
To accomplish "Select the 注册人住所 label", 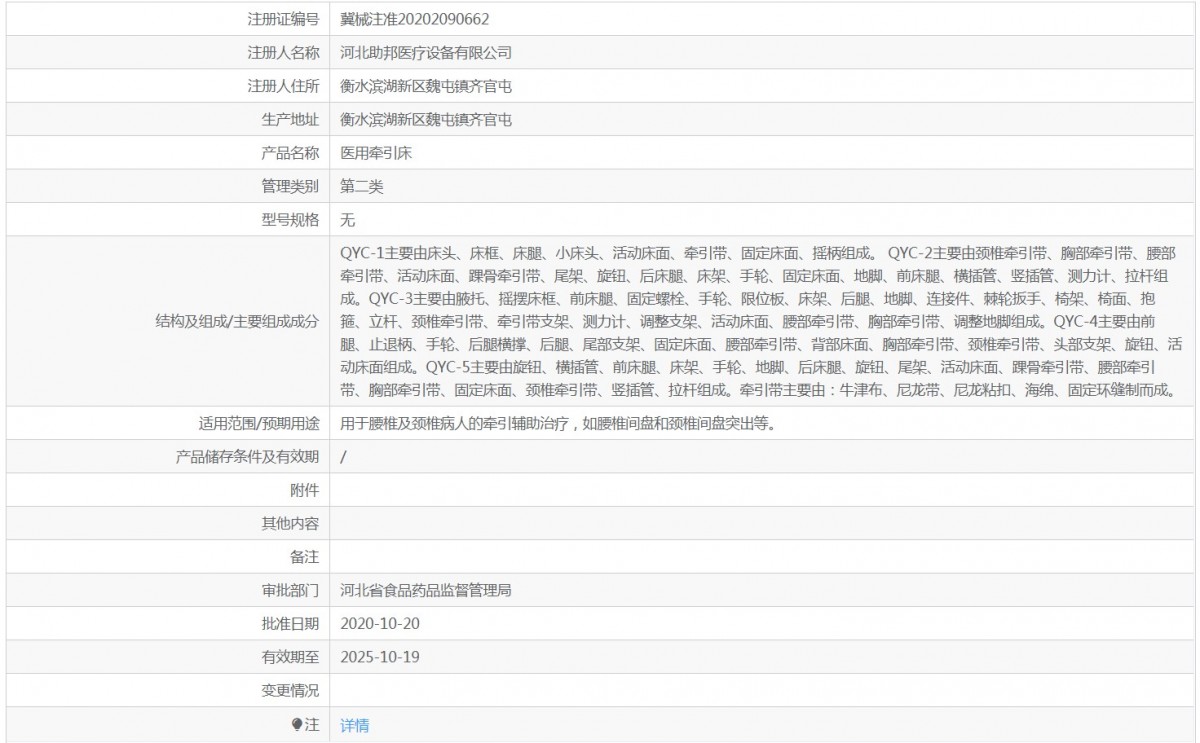I will 283,87.
